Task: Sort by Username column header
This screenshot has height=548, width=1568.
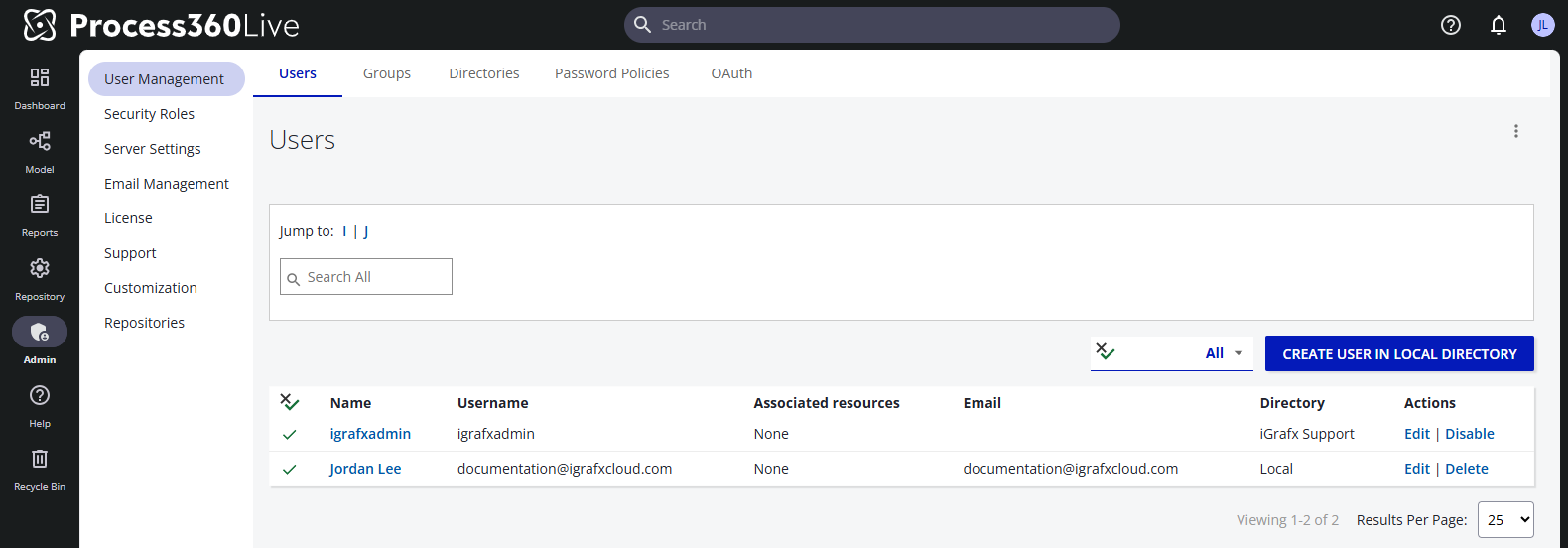Action: pyautogui.click(x=493, y=403)
